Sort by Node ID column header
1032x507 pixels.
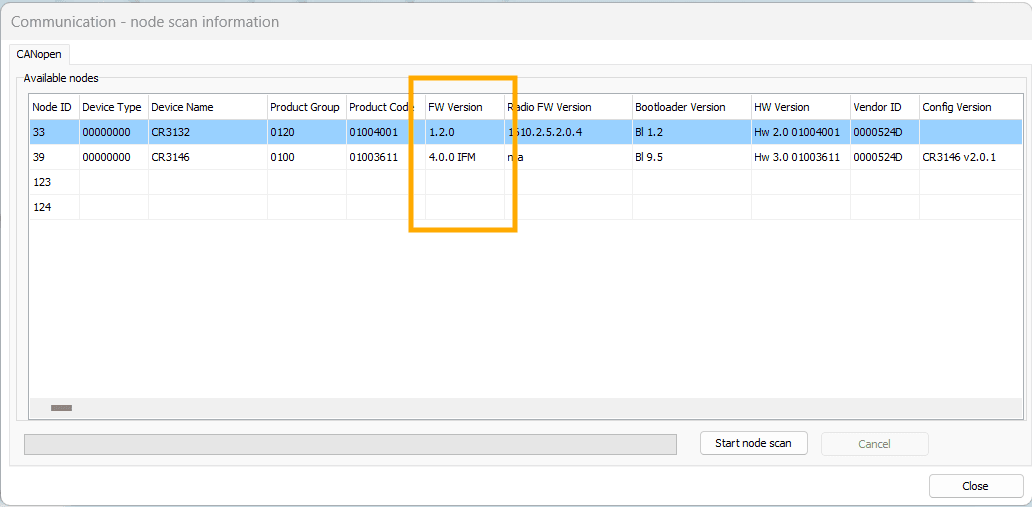coord(52,107)
